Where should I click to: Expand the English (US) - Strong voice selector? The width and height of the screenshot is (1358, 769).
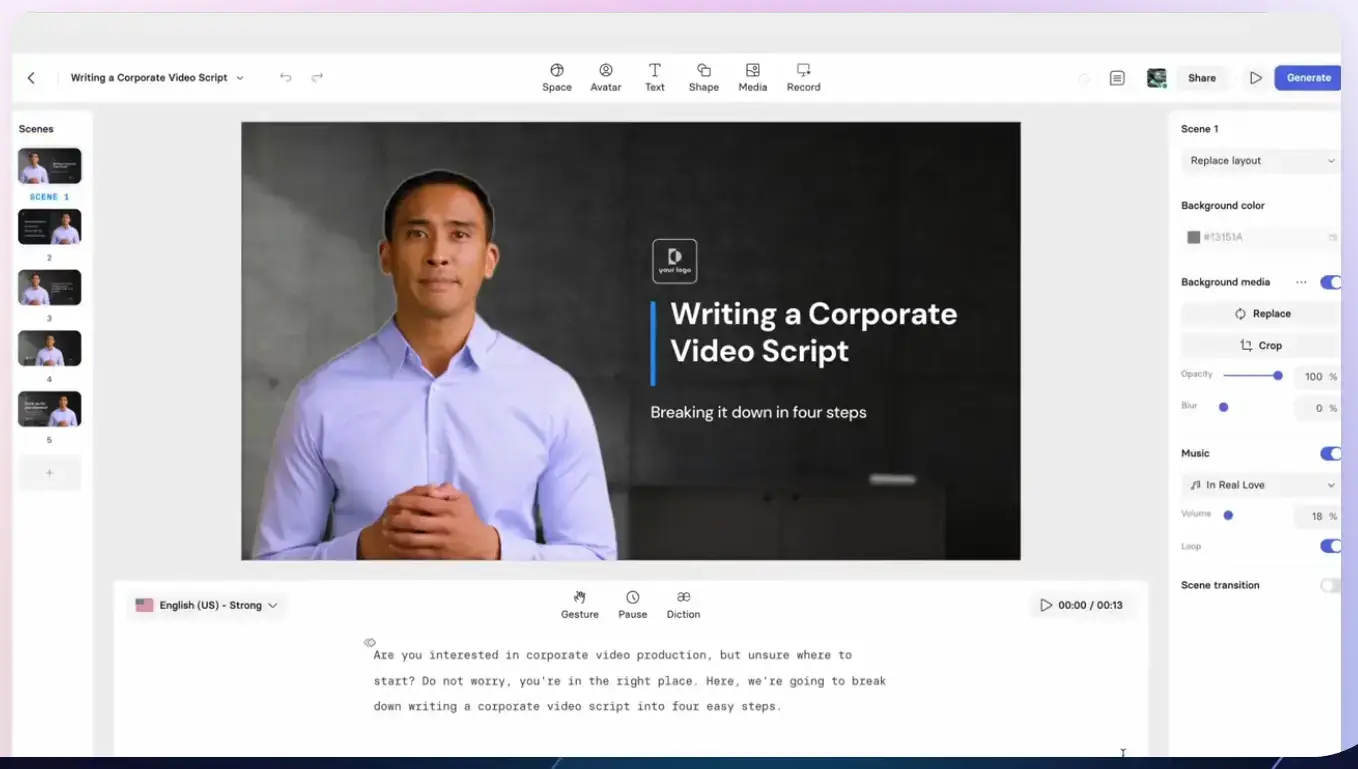(x=207, y=604)
